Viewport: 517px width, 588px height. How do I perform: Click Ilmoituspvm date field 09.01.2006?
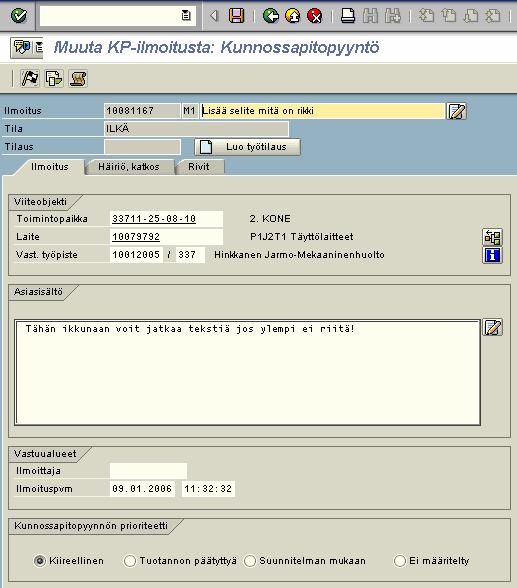[x=142, y=489]
